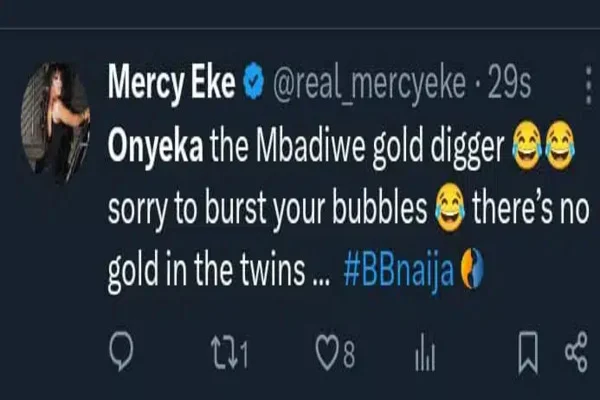Image resolution: width=600 pixels, height=400 pixels.
Task: Open tweet analytics bar chart icon
Action: coord(425,353)
